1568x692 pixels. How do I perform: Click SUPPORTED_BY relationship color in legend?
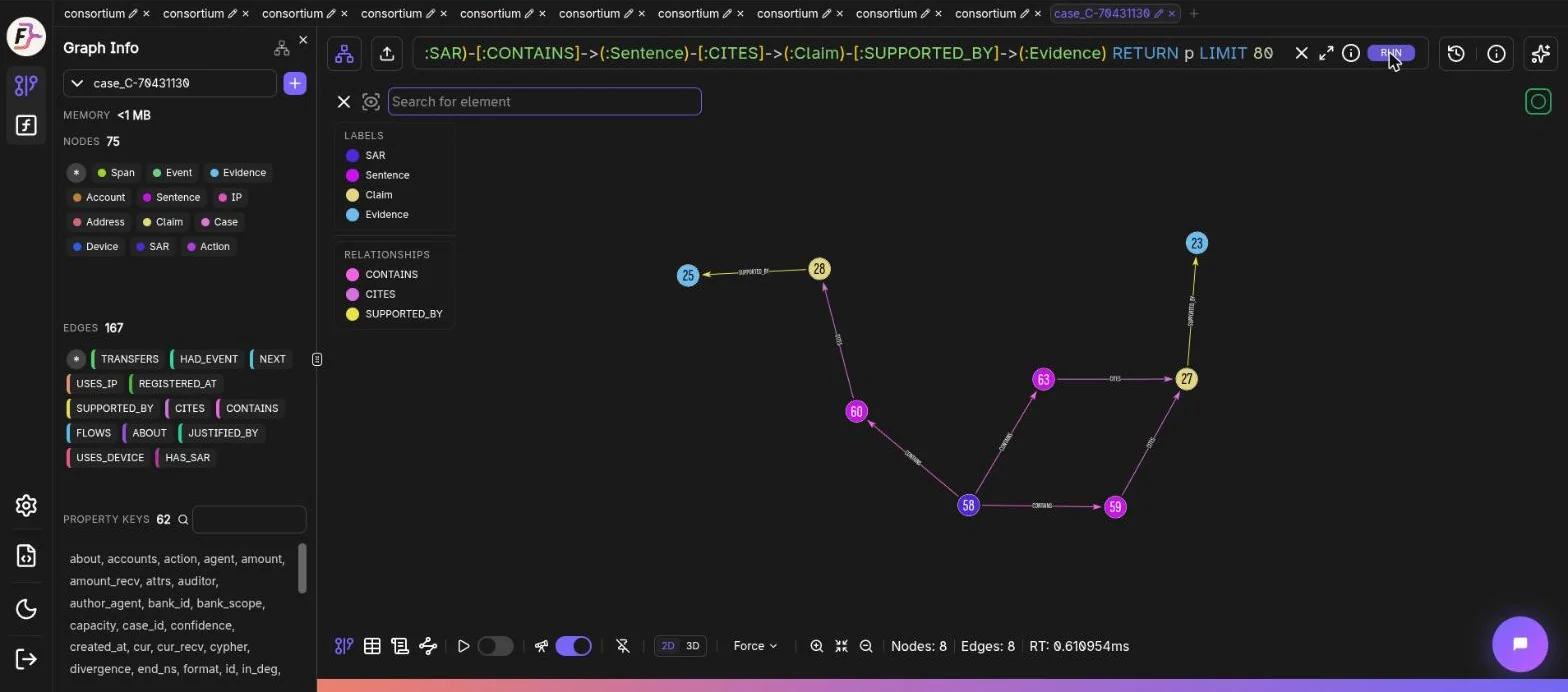coord(352,314)
